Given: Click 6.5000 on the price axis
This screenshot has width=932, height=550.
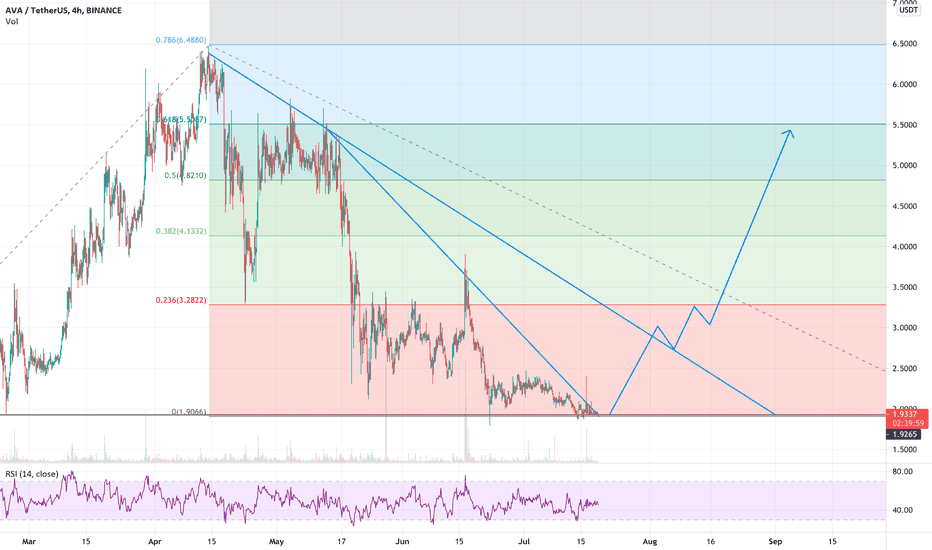Looking at the screenshot, I should pos(904,44).
